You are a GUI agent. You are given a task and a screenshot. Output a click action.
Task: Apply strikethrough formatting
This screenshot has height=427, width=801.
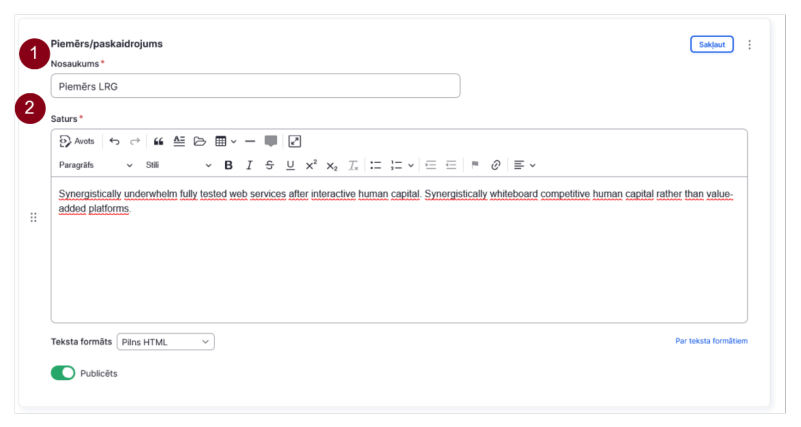click(x=269, y=165)
